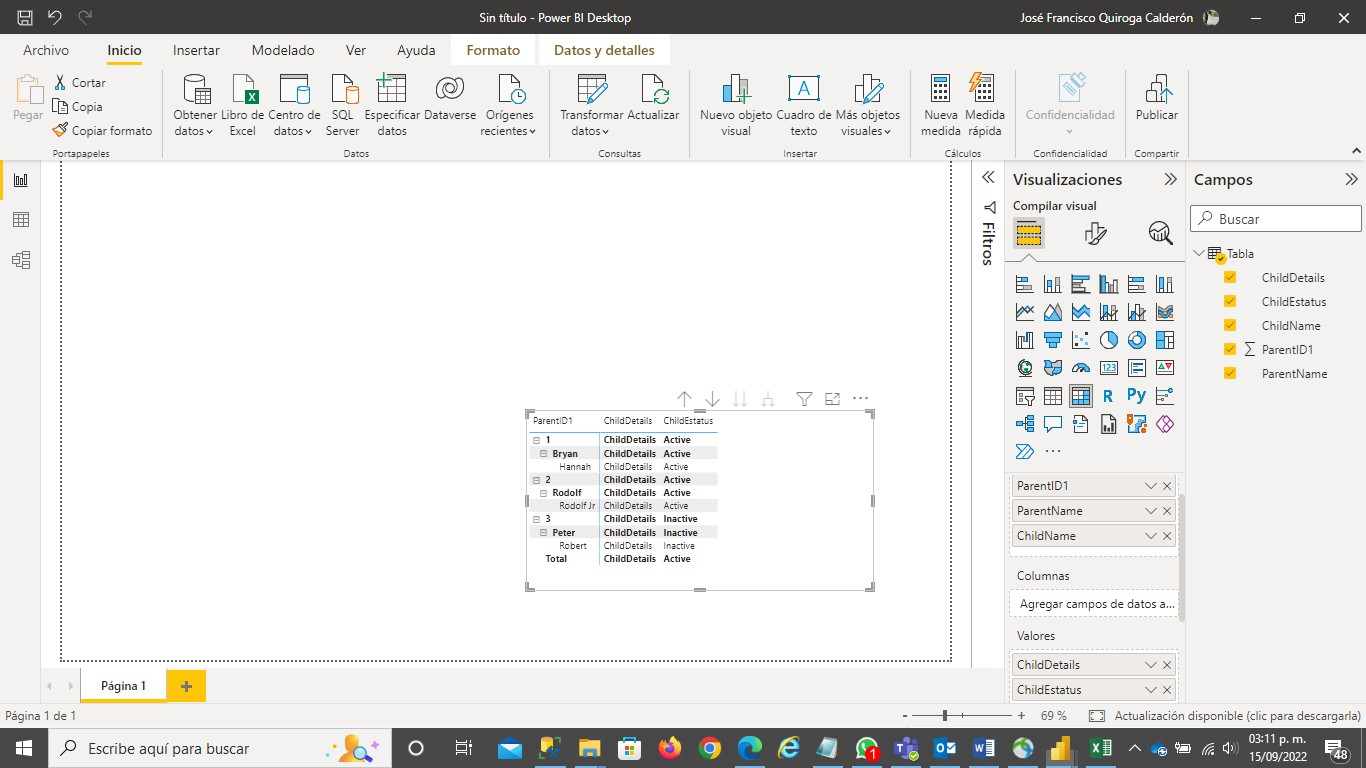Collapse the Peter row in matrix
Image resolution: width=1366 pixels, height=768 pixels.
[544, 533]
